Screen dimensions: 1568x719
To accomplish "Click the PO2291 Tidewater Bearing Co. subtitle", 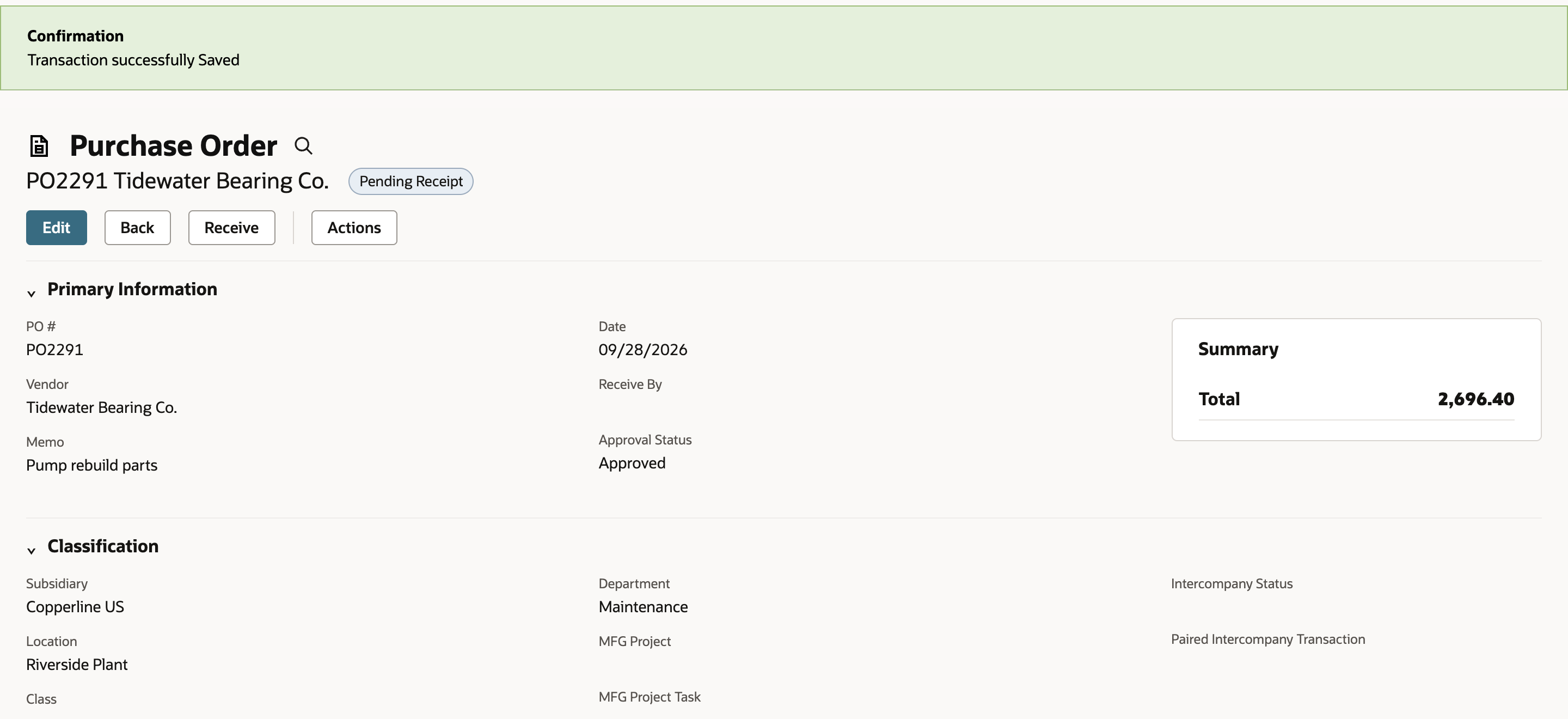I will [177, 181].
